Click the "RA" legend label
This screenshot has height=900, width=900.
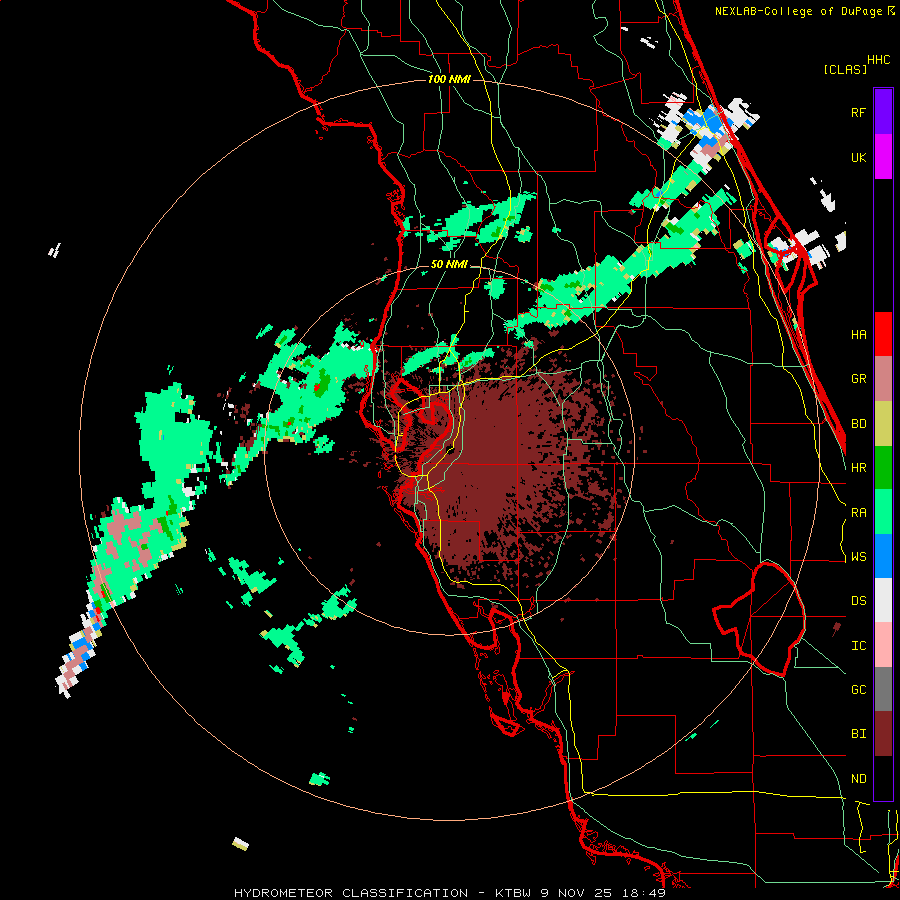[858, 513]
